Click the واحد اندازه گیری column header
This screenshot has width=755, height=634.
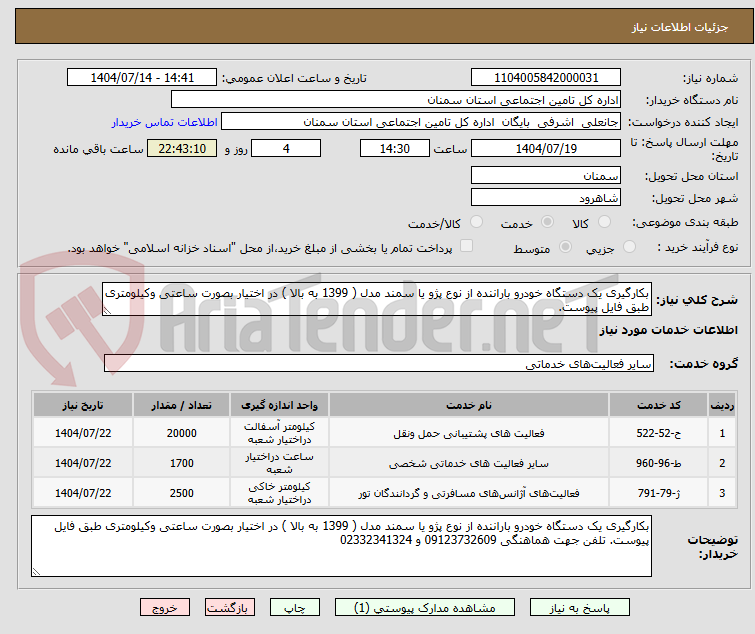point(280,405)
